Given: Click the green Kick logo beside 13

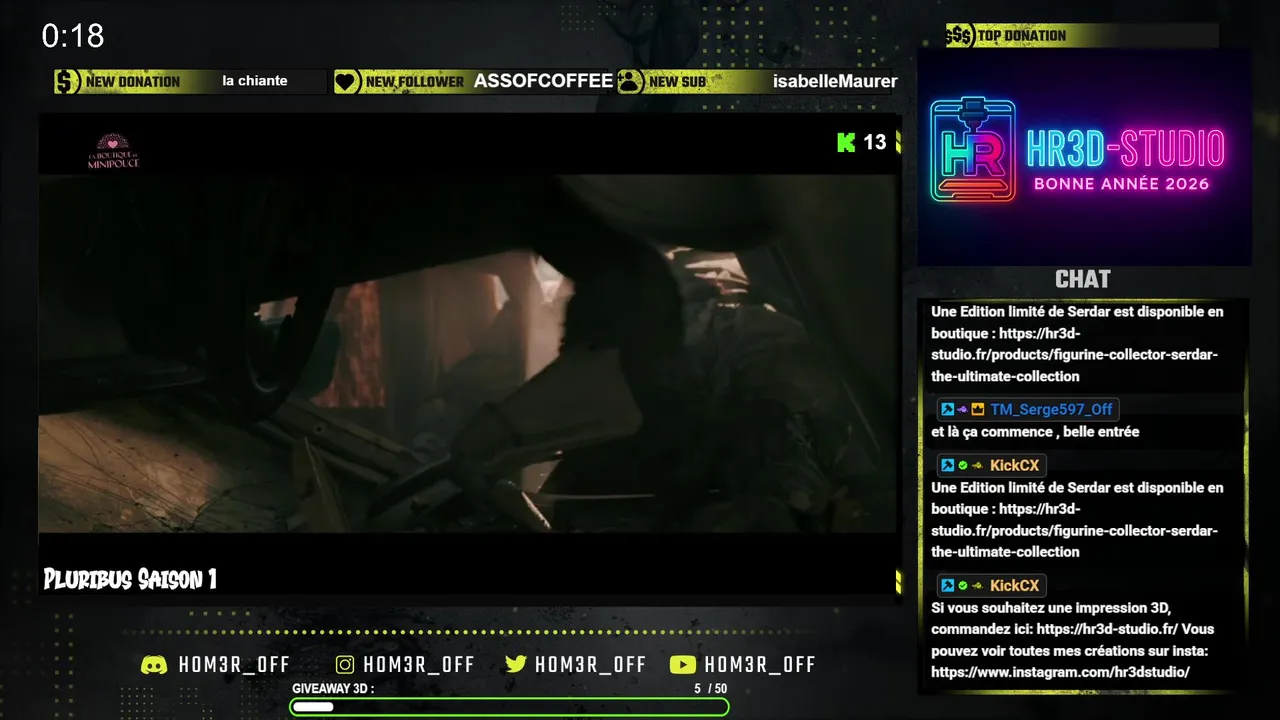Looking at the screenshot, I should coord(846,142).
